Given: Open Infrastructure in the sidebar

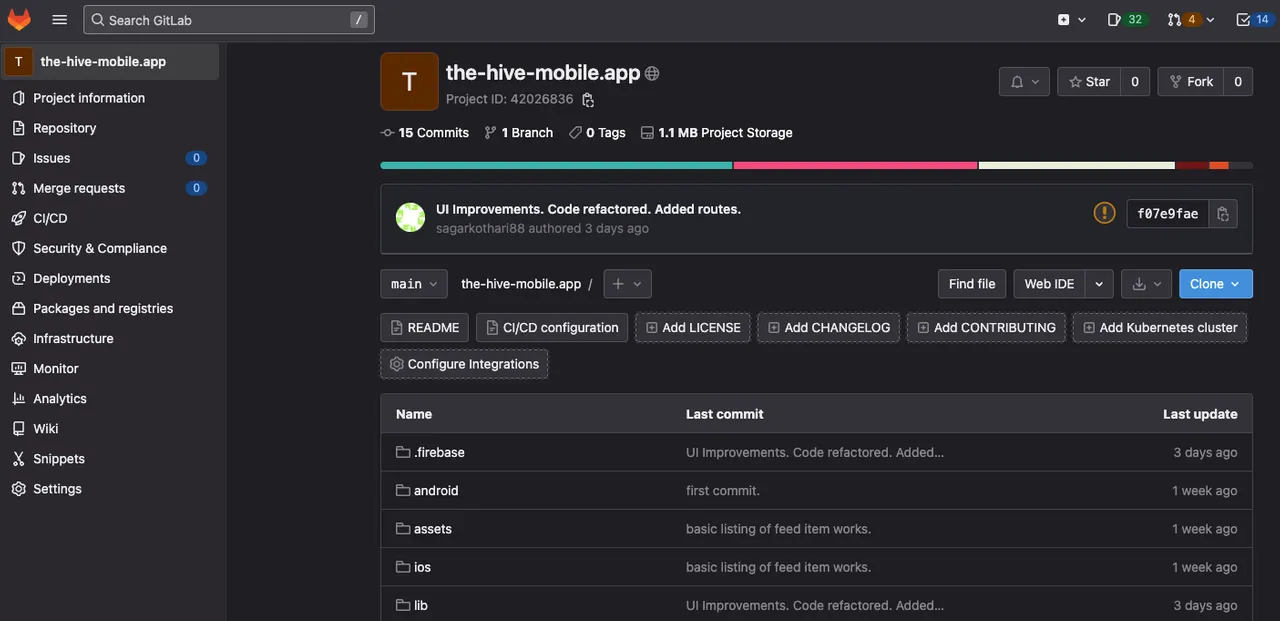Looking at the screenshot, I should click(x=73, y=338).
